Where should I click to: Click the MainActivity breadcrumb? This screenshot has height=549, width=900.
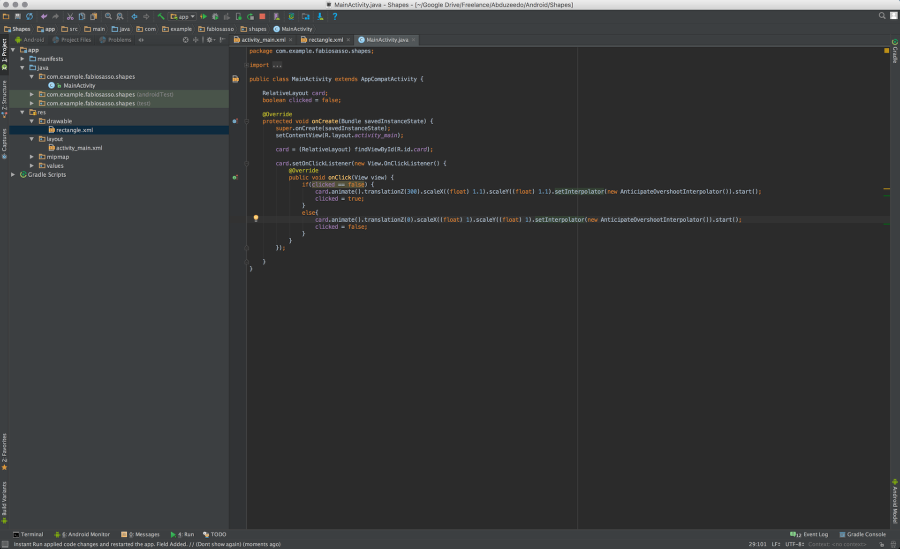coord(293,29)
